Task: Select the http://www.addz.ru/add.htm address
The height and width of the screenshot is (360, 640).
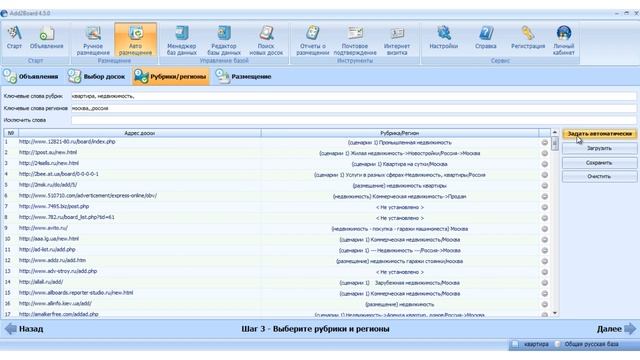Action: tap(52, 260)
